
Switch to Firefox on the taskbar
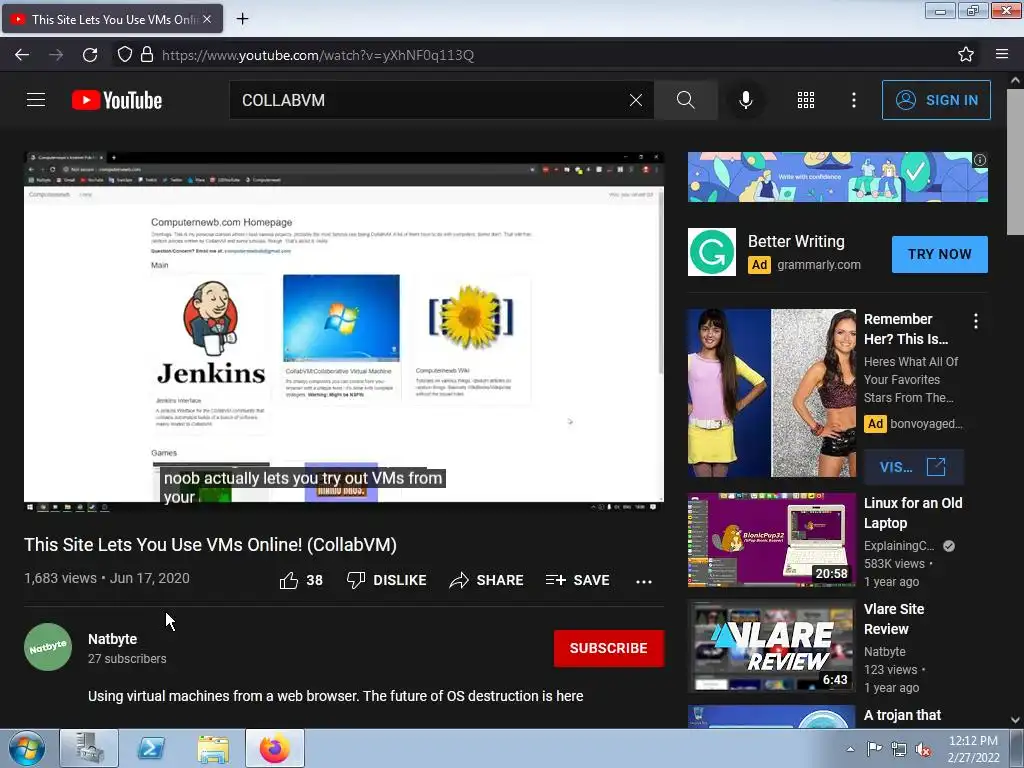point(275,748)
